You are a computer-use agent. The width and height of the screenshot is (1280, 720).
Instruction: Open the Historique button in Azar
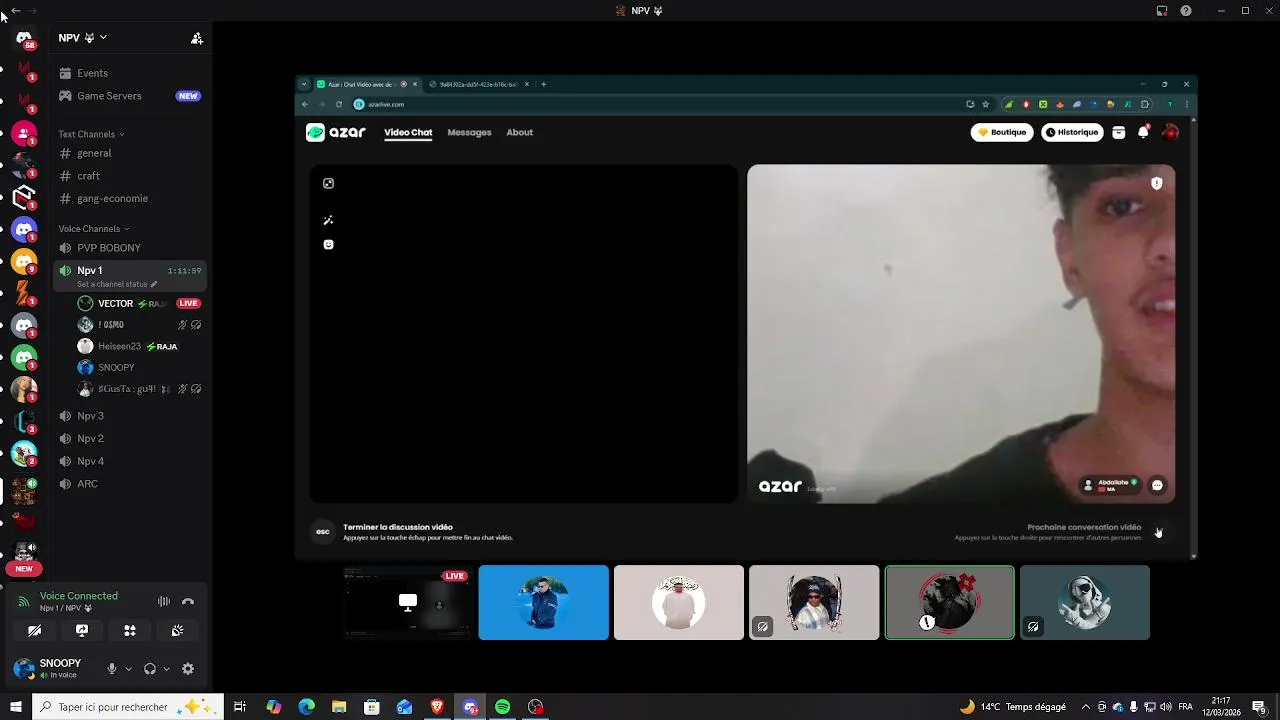[x=1072, y=132]
